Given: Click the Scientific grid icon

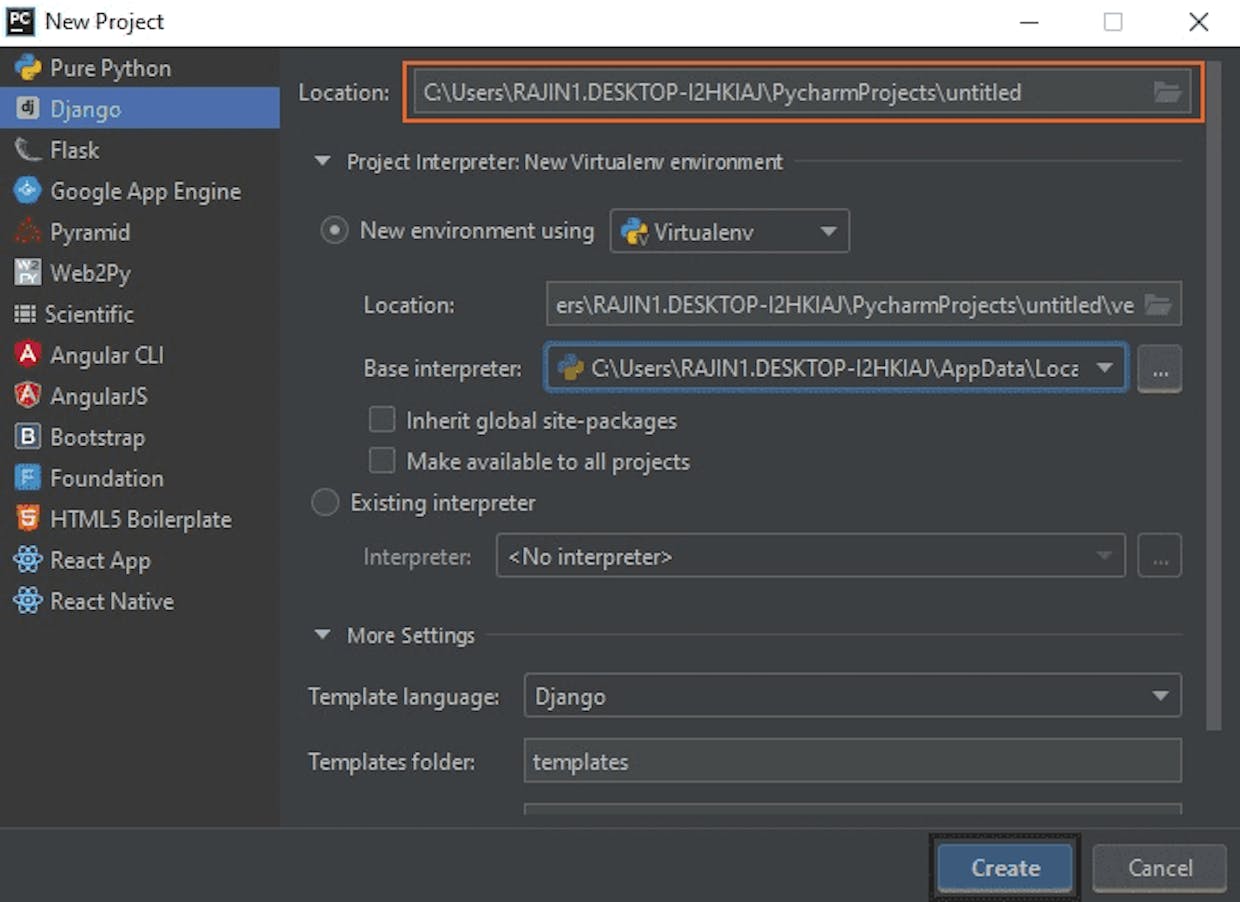Looking at the screenshot, I should (24, 314).
